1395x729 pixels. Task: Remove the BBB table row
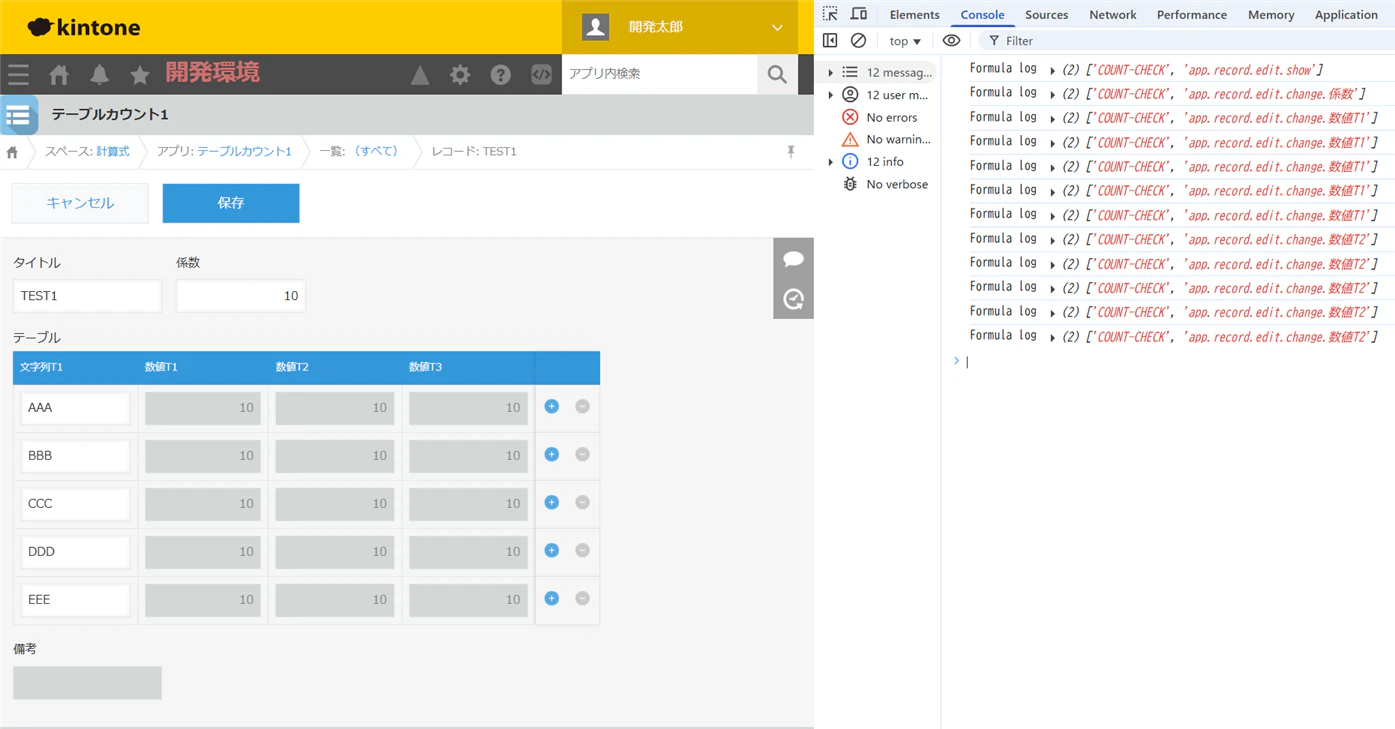(582, 455)
